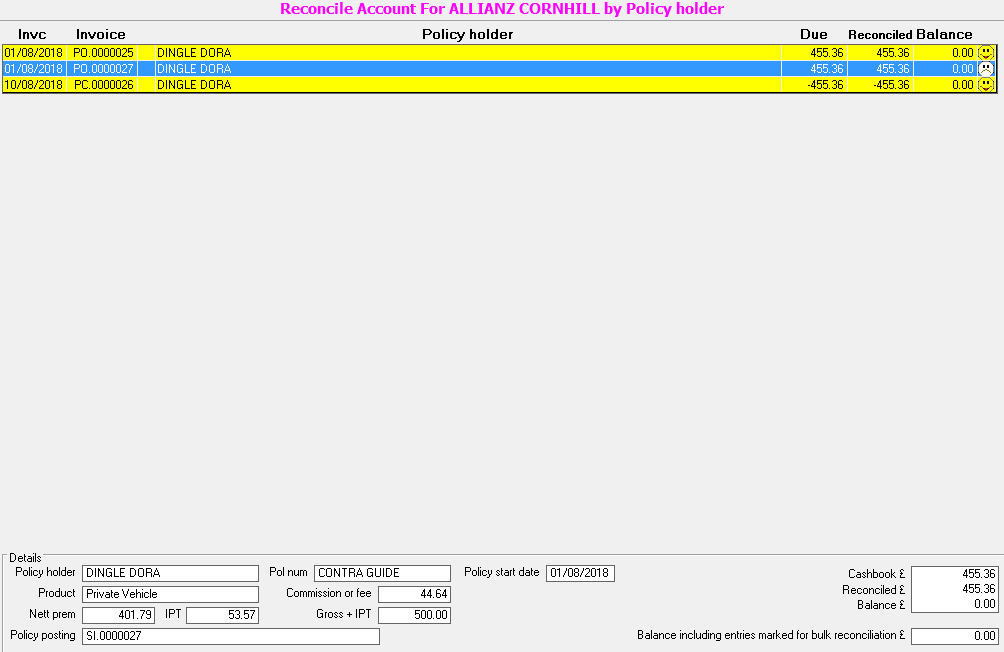This screenshot has width=1004, height=652.
Task: Click the Invoice column header
Action: [x=101, y=35]
